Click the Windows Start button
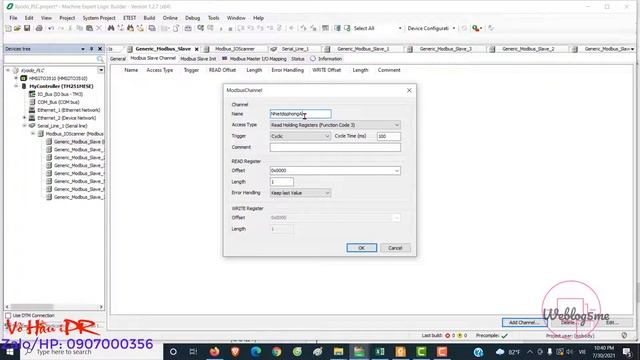 point(9,352)
